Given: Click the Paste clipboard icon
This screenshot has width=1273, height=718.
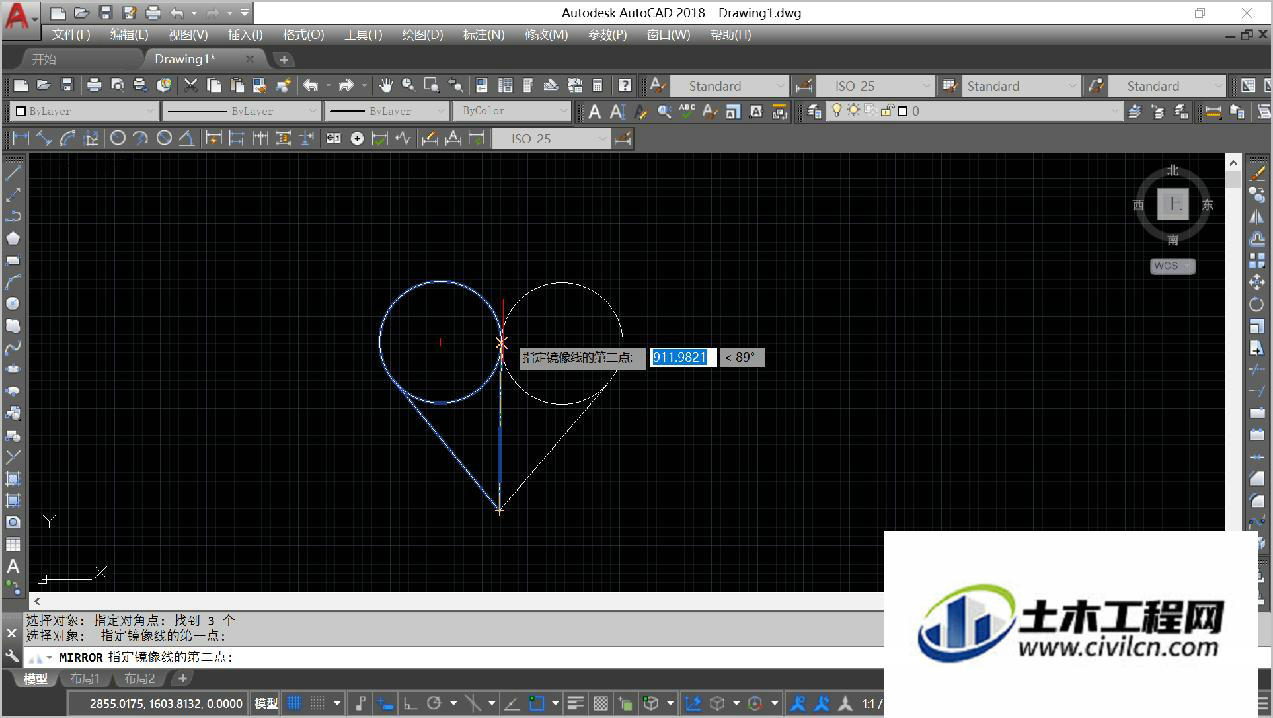Looking at the screenshot, I should click(x=237, y=86).
